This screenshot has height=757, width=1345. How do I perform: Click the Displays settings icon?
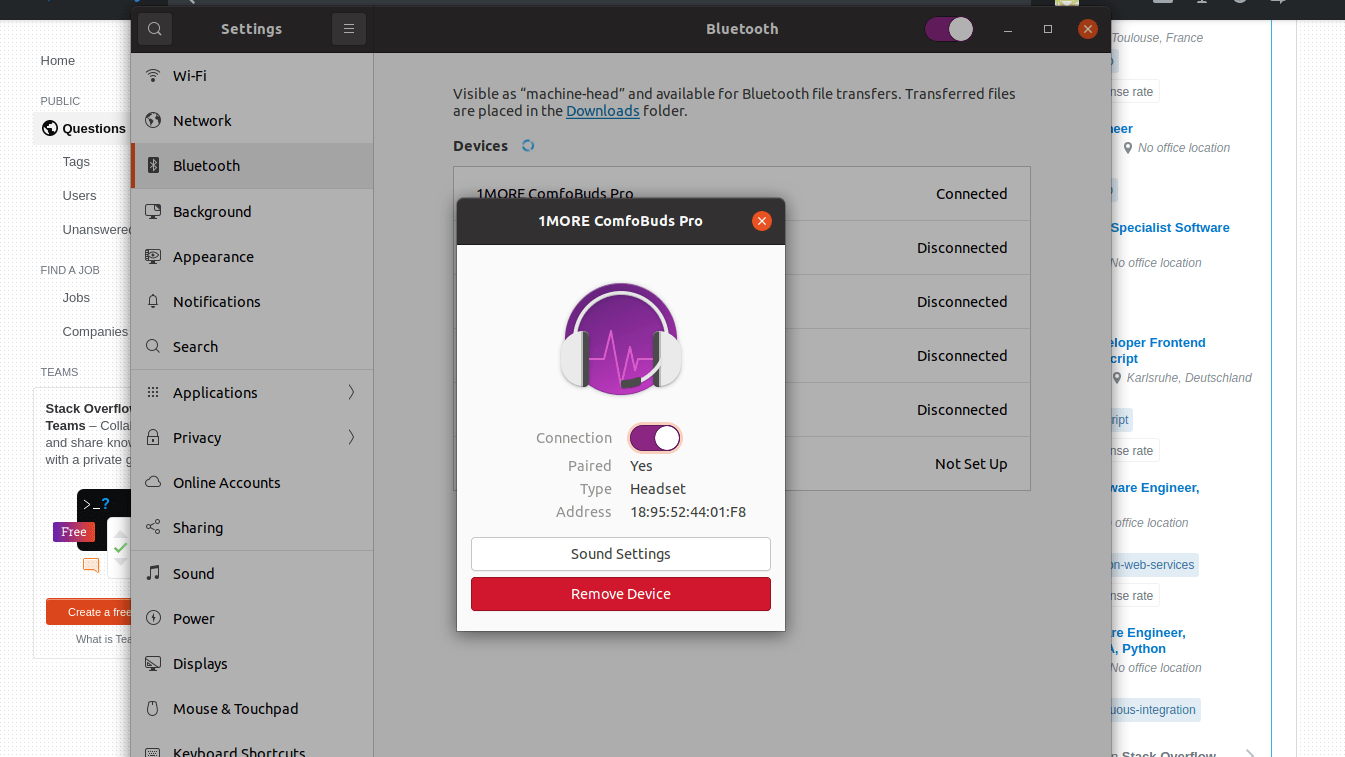pos(153,663)
